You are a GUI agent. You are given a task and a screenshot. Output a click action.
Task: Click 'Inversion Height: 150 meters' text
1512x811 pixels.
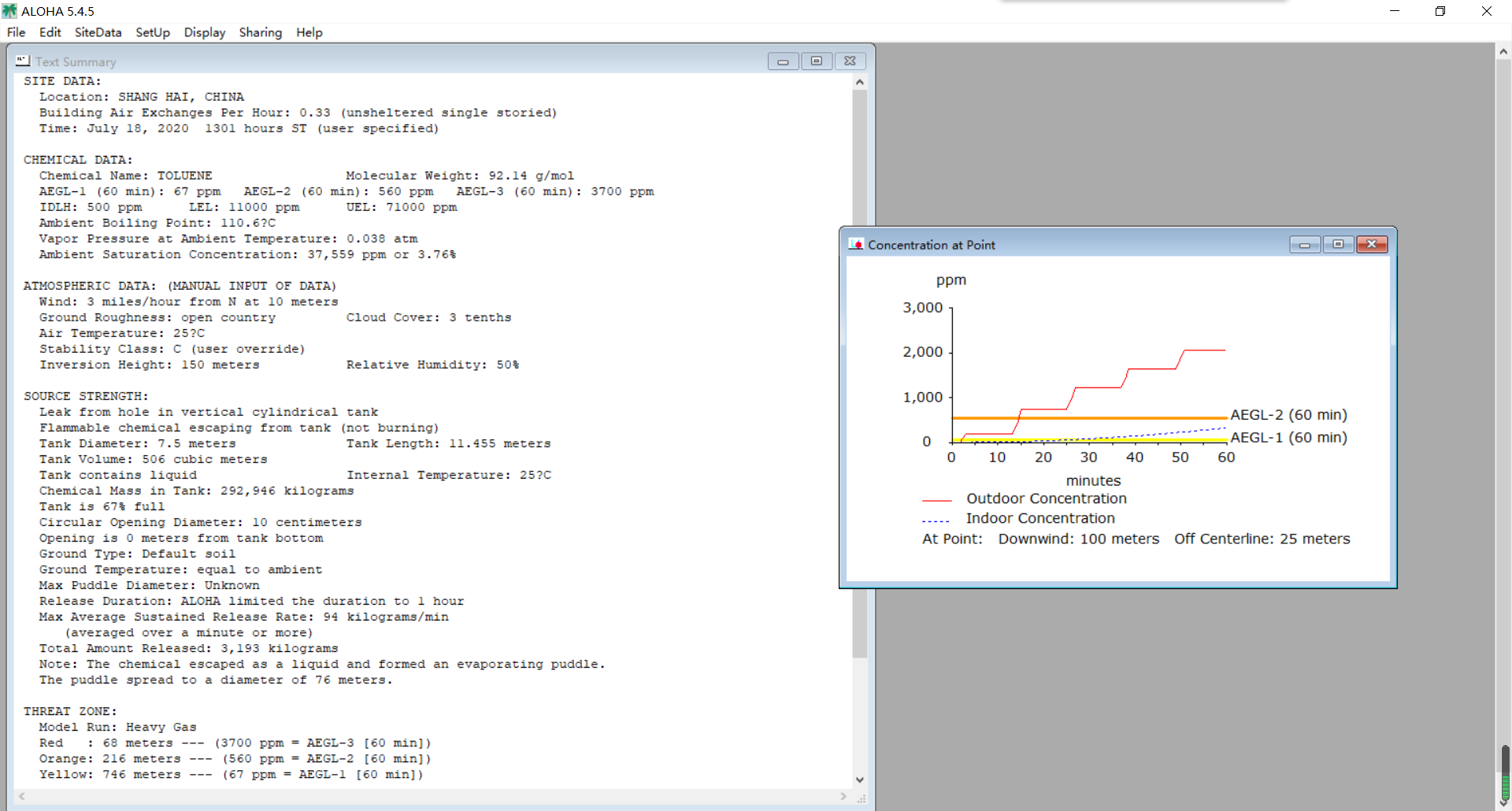(150, 365)
